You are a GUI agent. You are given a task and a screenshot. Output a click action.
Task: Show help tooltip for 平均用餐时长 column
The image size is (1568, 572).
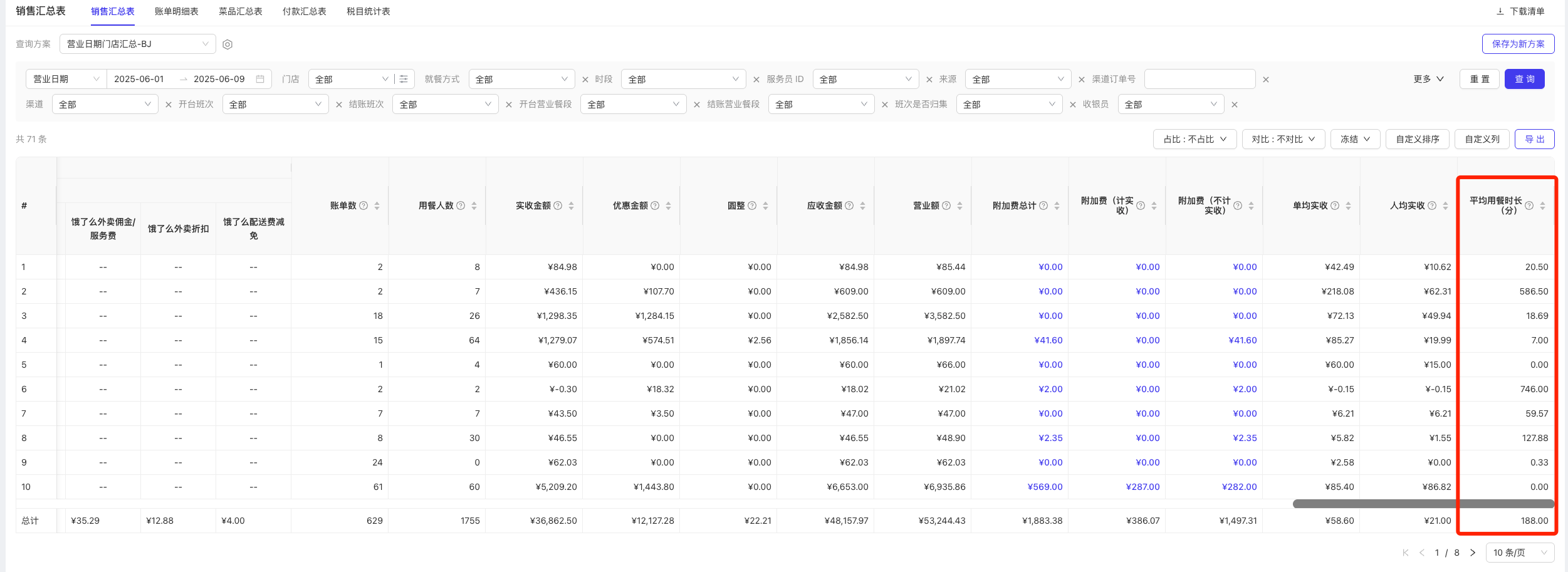1529,205
